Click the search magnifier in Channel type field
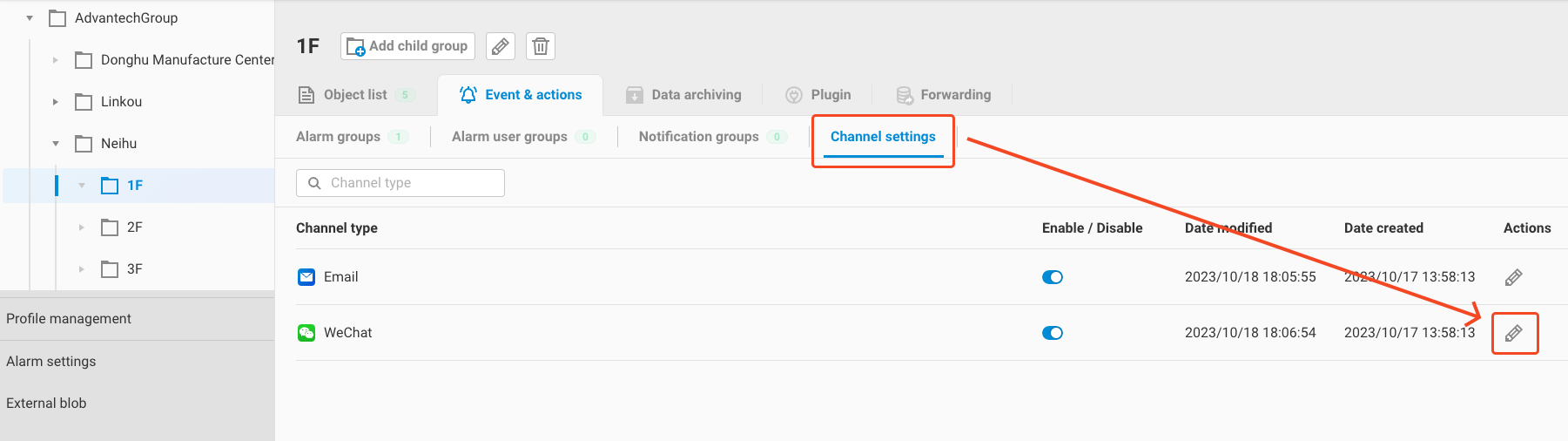The width and height of the screenshot is (1568, 441). coord(314,183)
